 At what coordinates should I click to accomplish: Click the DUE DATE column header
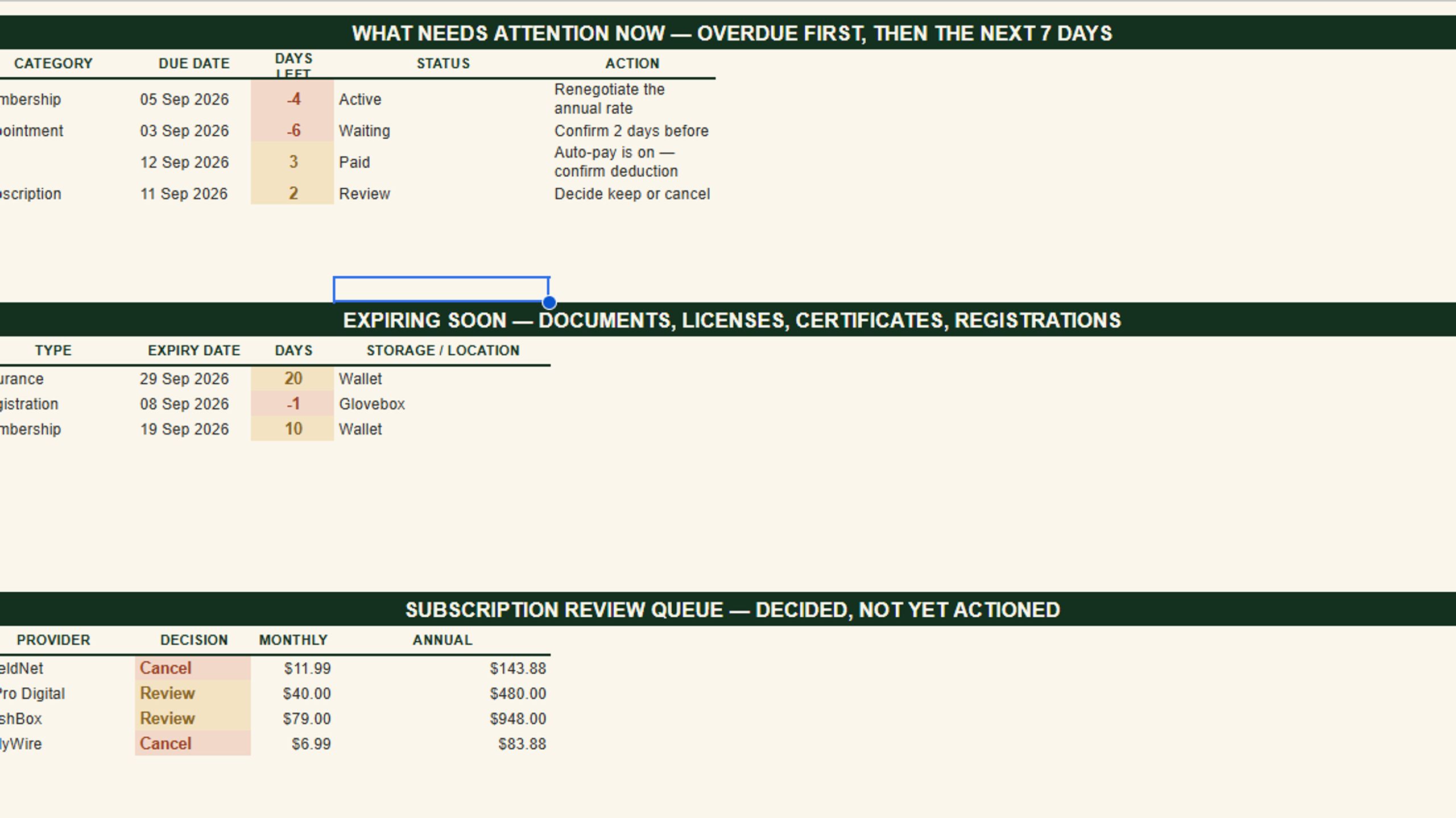[x=194, y=64]
